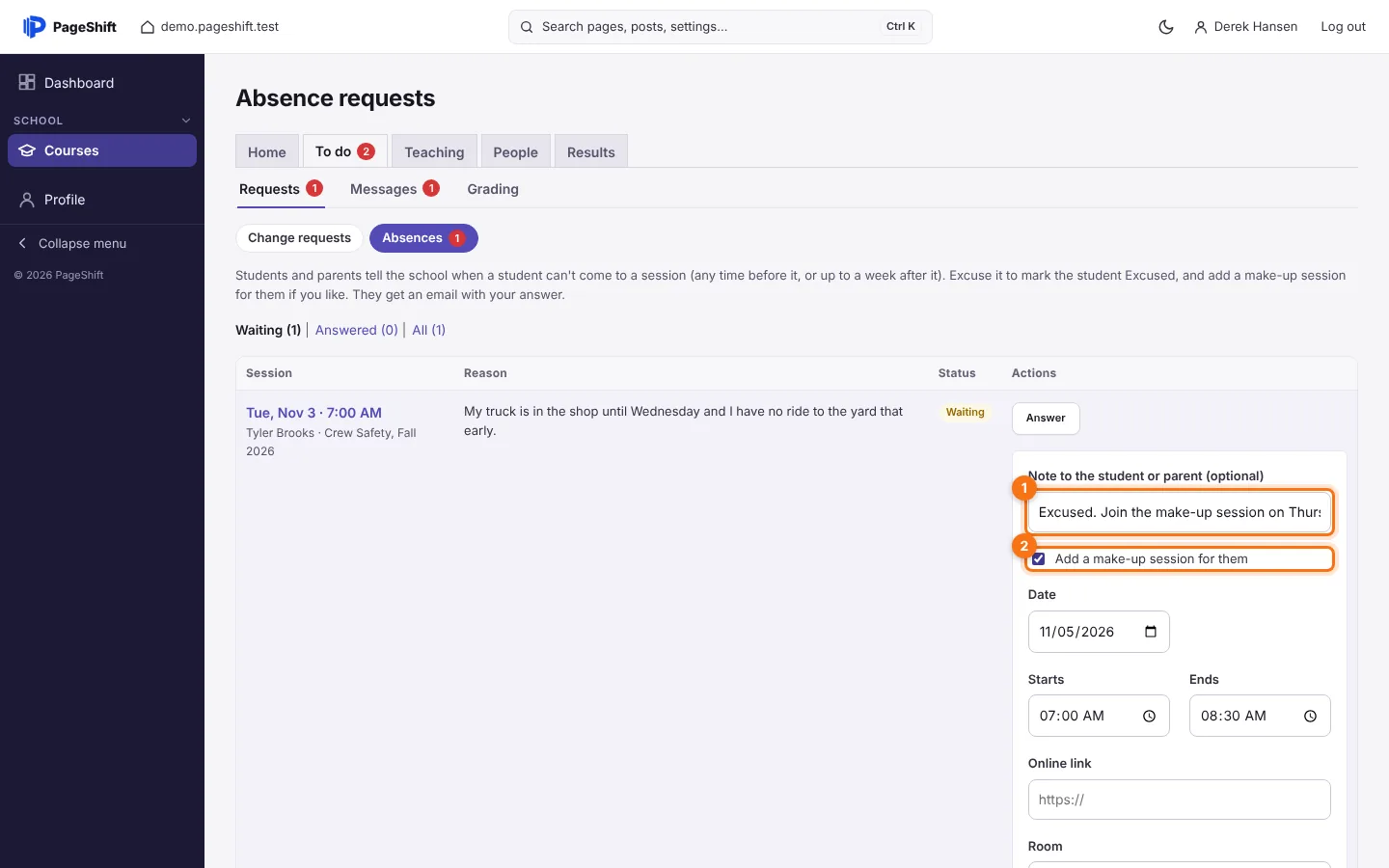Show Answered (0) requests

click(357, 330)
